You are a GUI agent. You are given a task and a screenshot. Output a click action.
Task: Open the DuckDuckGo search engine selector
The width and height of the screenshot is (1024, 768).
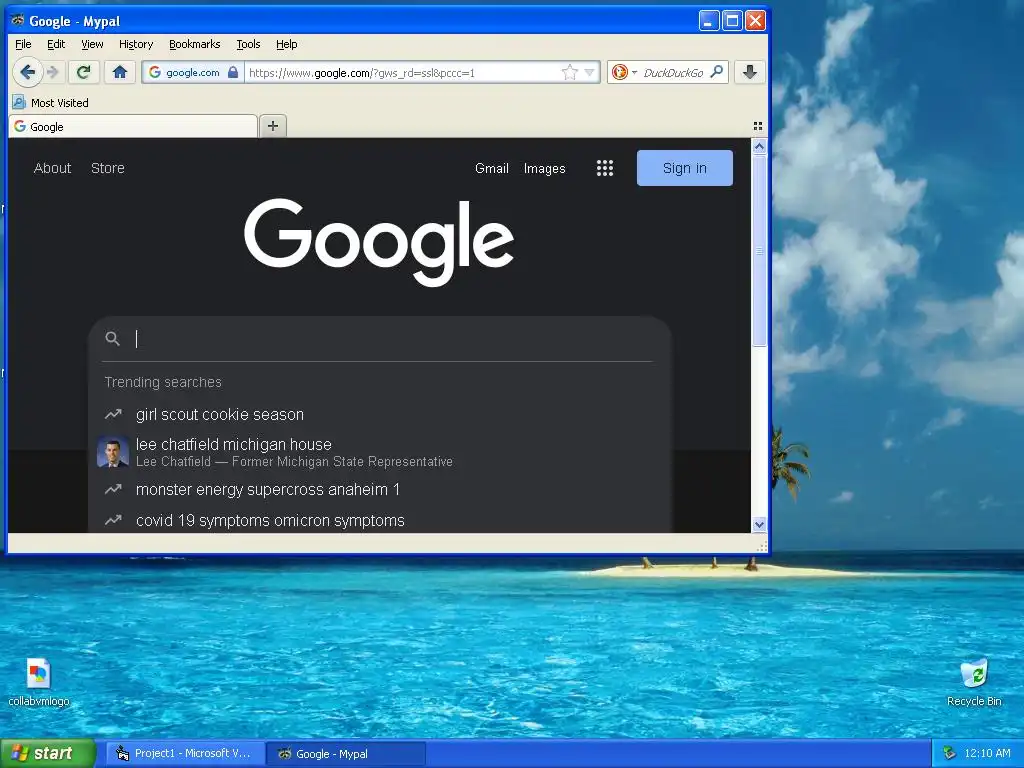[624, 72]
